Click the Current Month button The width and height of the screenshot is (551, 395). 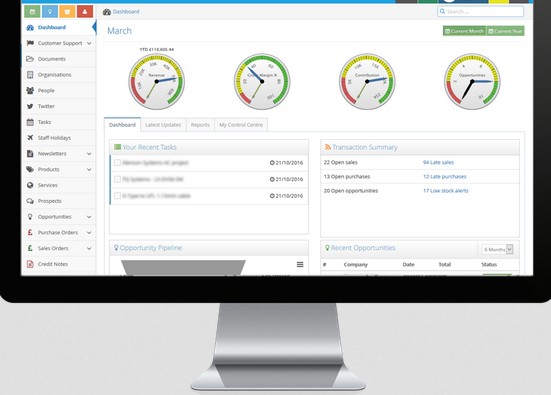[464, 31]
